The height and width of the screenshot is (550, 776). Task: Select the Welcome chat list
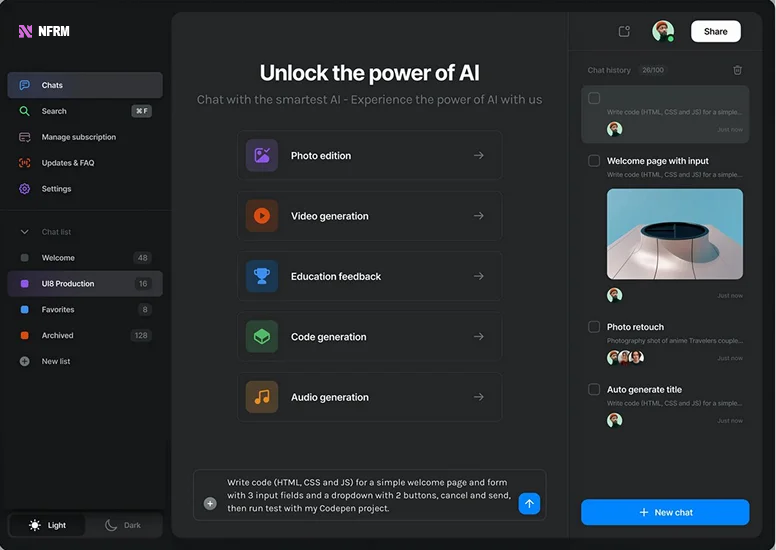pyautogui.click(x=85, y=258)
